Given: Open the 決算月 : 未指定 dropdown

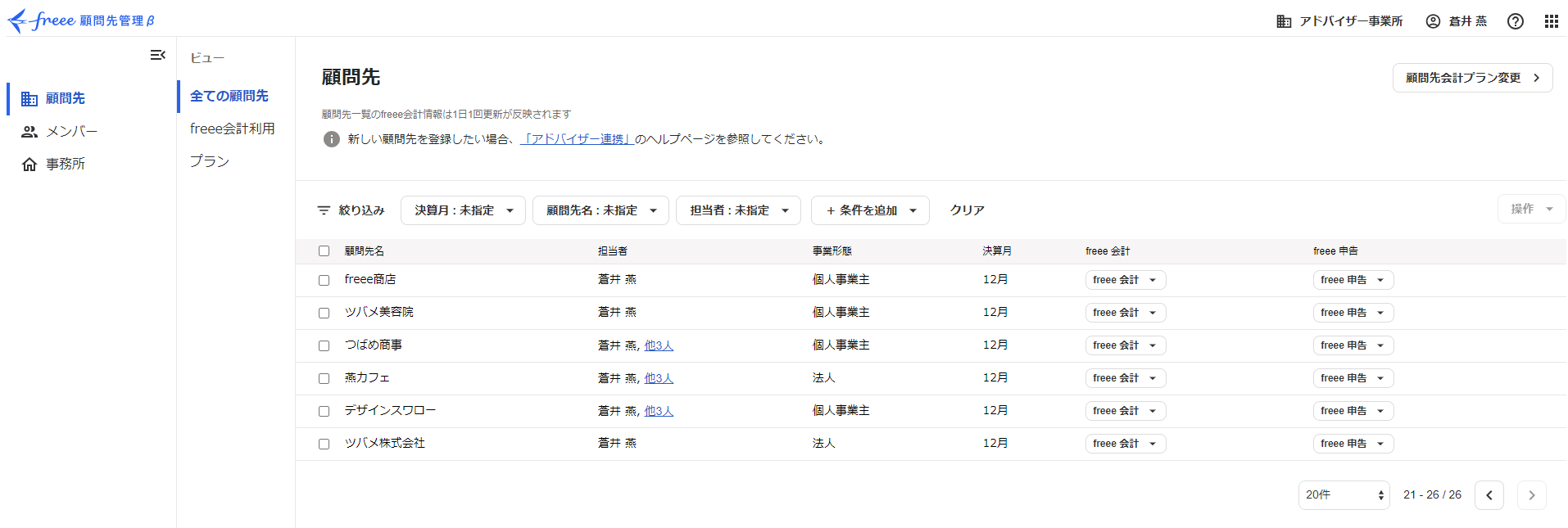Looking at the screenshot, I should 463,210.
